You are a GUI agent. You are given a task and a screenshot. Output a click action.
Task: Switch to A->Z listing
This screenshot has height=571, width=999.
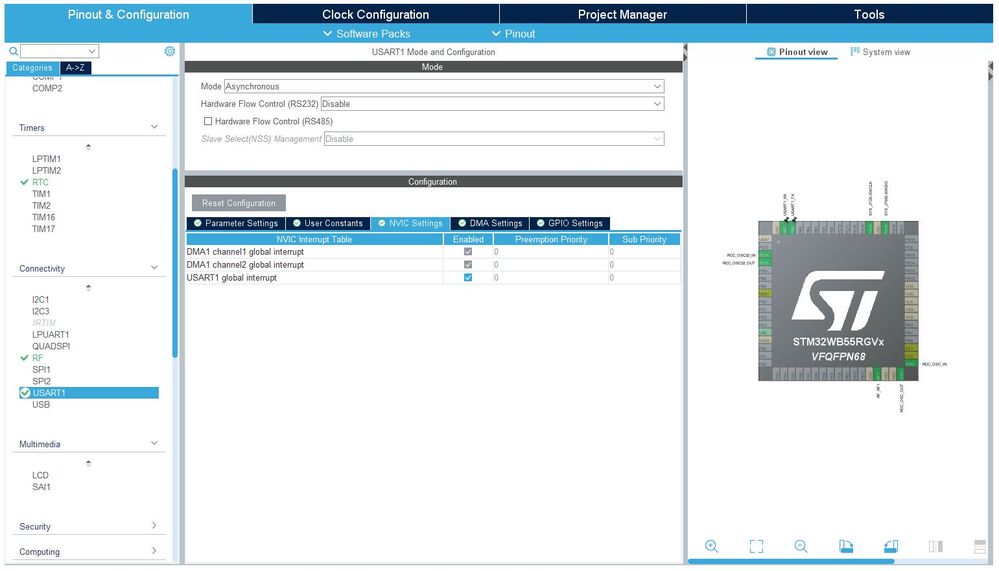coord(75,68)
